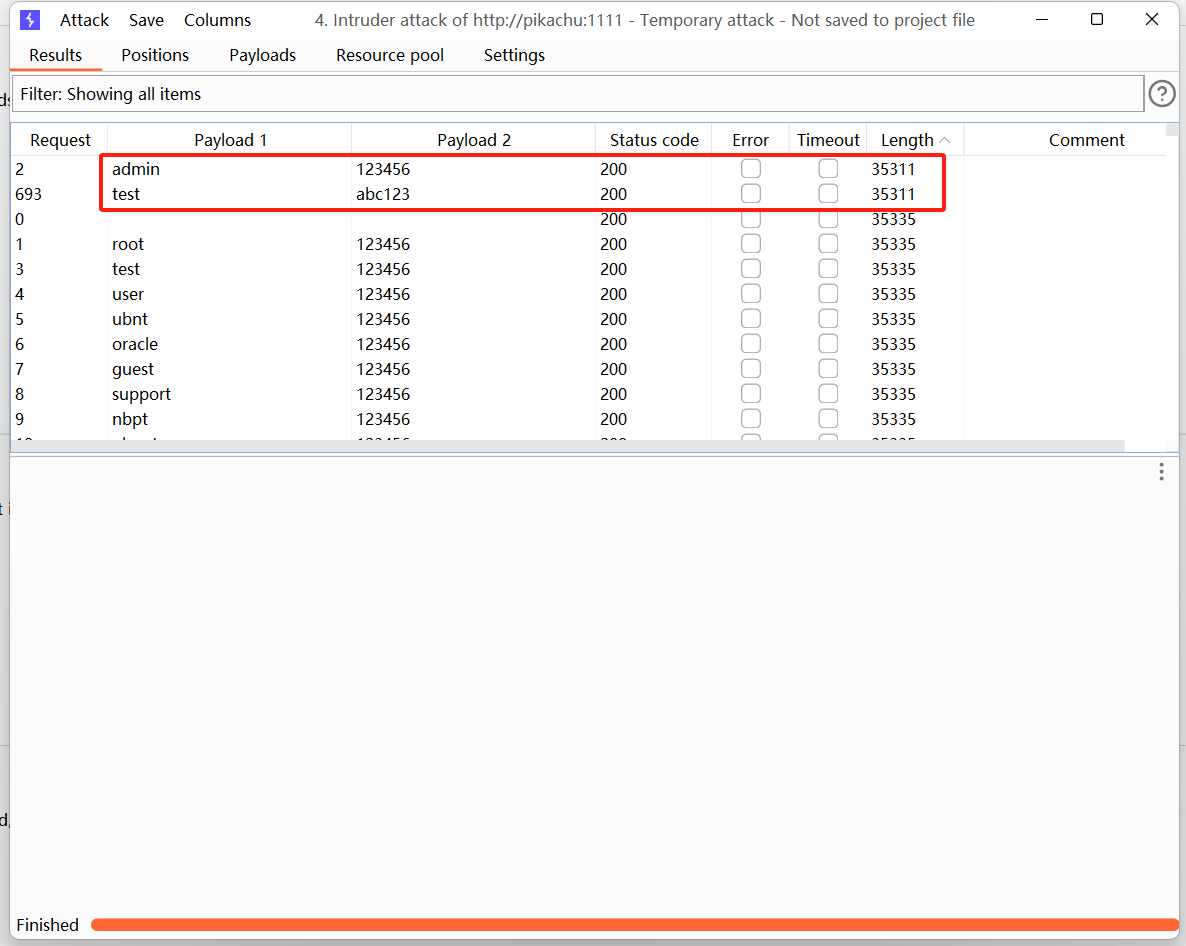Switch to the Positions tab
The image size is (1186, 946).
coord(155,55)
